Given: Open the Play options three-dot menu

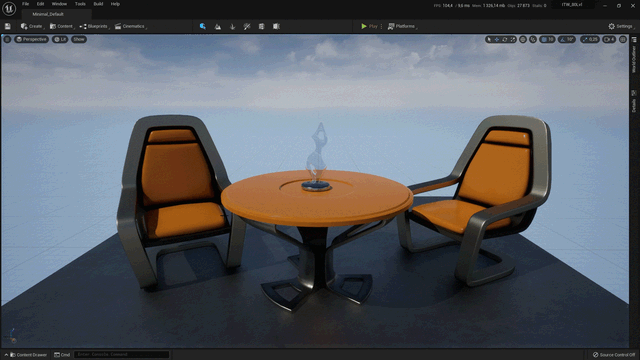Looking at the screenshot, I should (381, 26).
